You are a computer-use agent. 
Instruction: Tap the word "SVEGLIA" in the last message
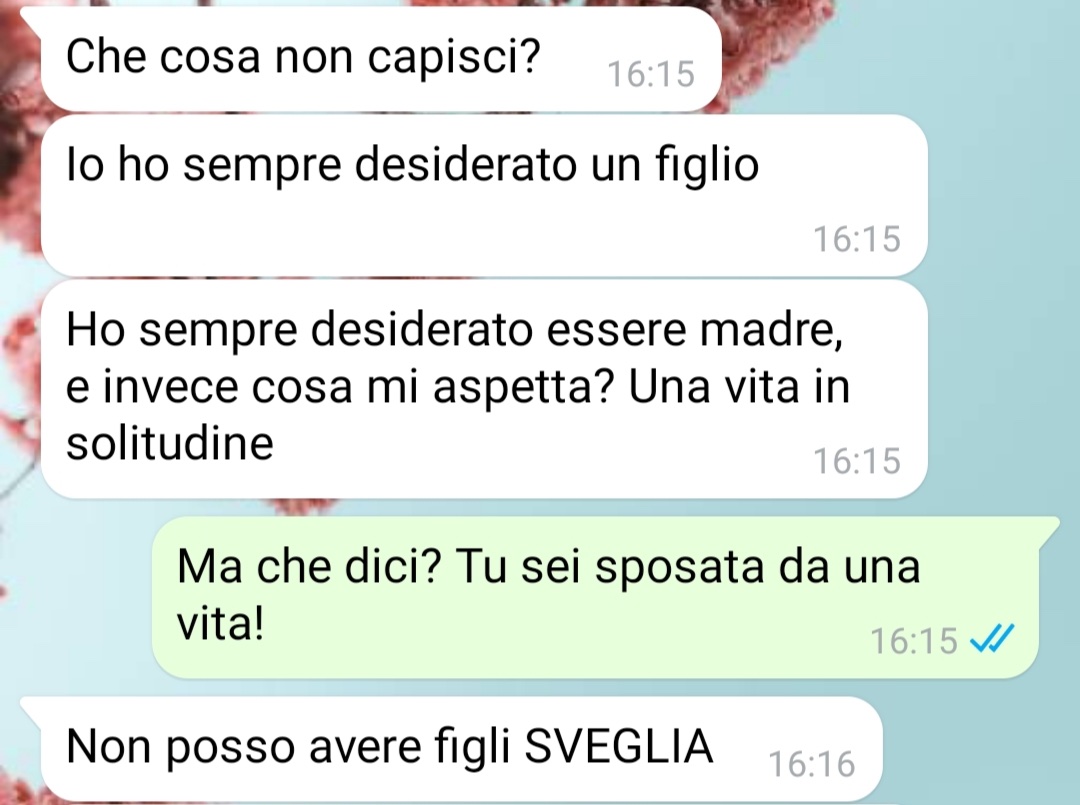[619, 746]
